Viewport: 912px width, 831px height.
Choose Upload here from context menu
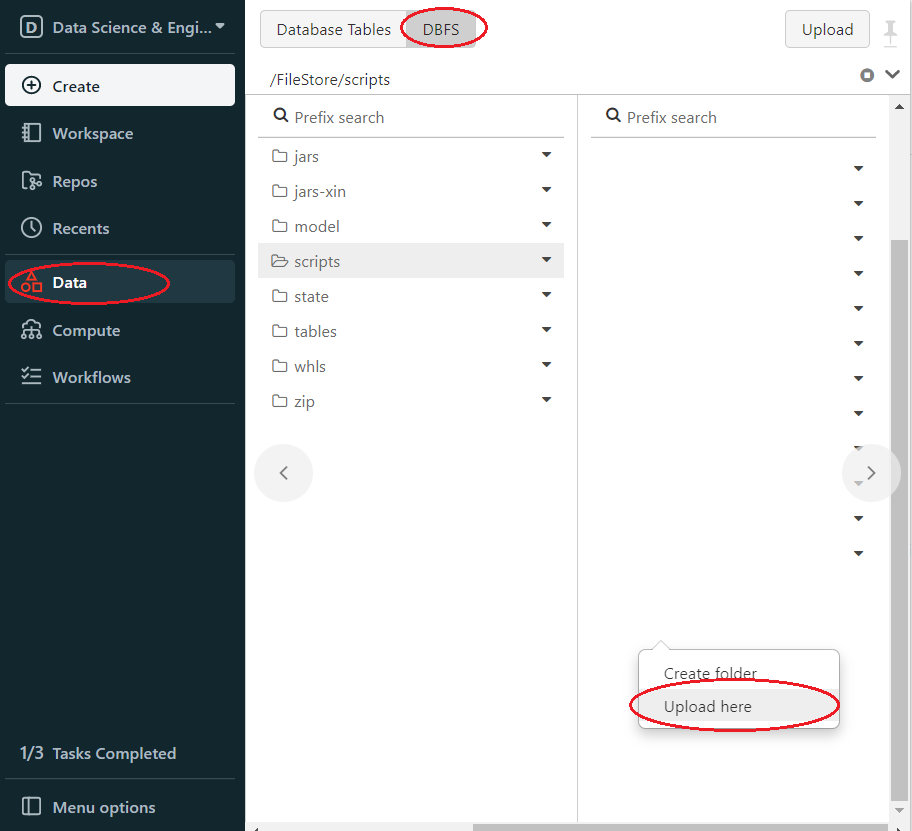[x=708, y=707]
